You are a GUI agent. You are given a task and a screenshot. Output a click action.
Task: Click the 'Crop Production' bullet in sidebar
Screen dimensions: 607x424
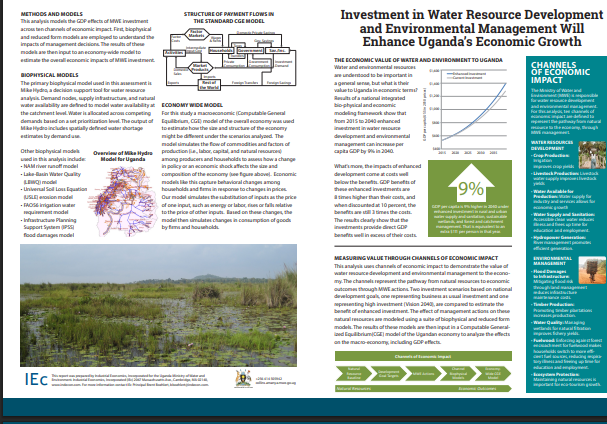pos(554,161)
